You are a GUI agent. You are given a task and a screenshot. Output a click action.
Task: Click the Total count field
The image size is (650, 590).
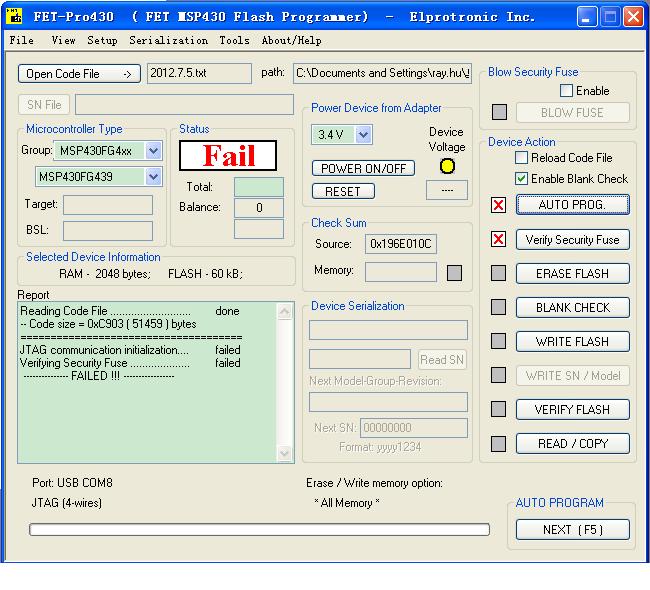[259, 187]
